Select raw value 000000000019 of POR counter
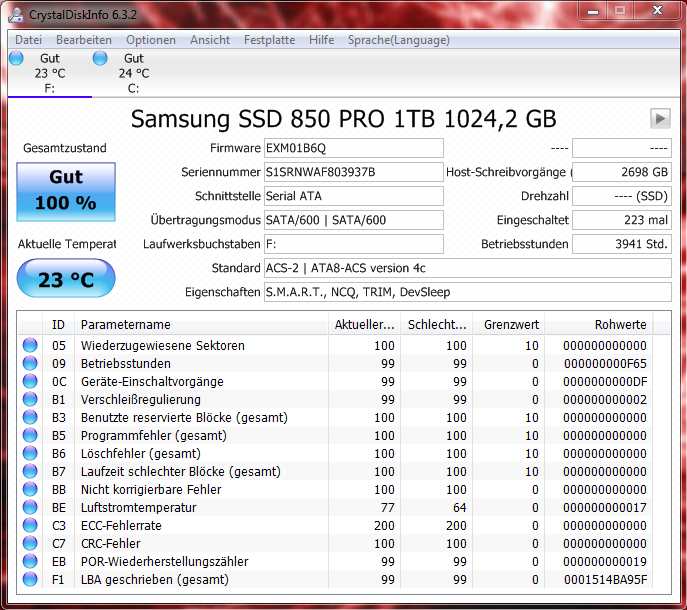The width and height of the screenshot is (687, 610). coord(605,561)
